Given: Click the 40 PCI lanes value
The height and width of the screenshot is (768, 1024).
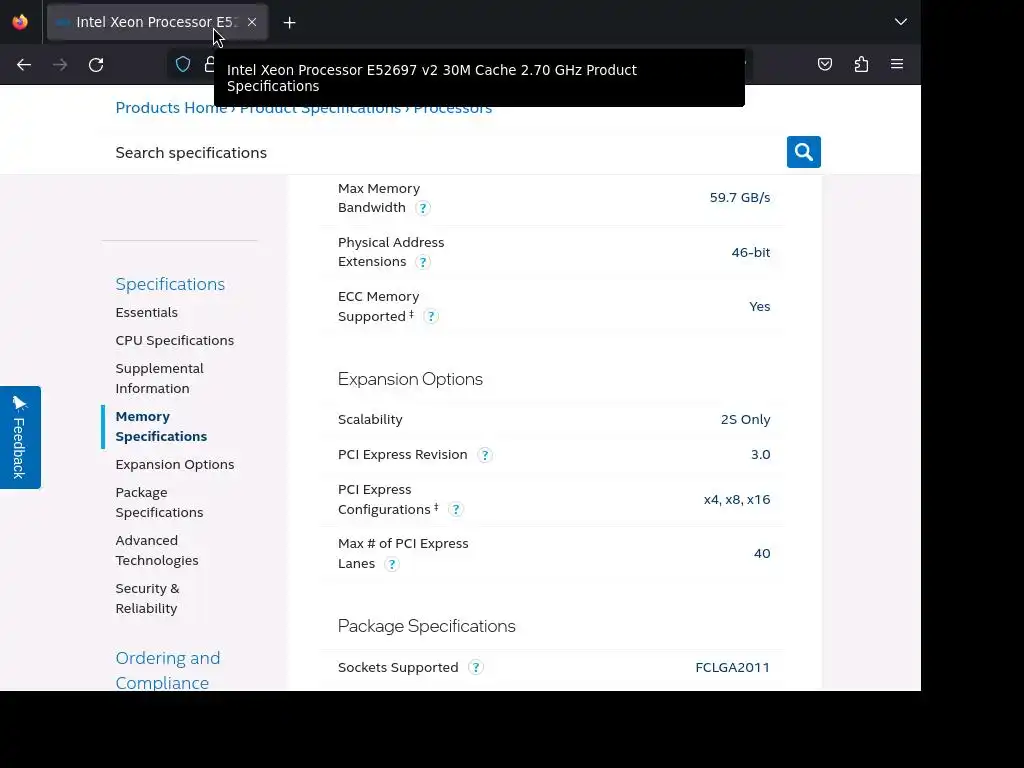Looking at the screenshot, I should click(x=761, y=553).
